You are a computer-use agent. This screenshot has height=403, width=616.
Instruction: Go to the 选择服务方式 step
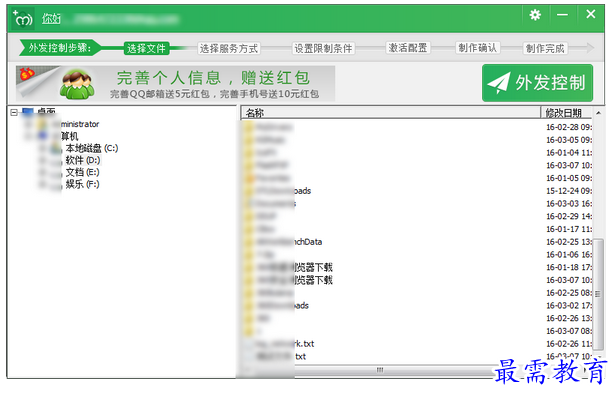pos(229,48)
